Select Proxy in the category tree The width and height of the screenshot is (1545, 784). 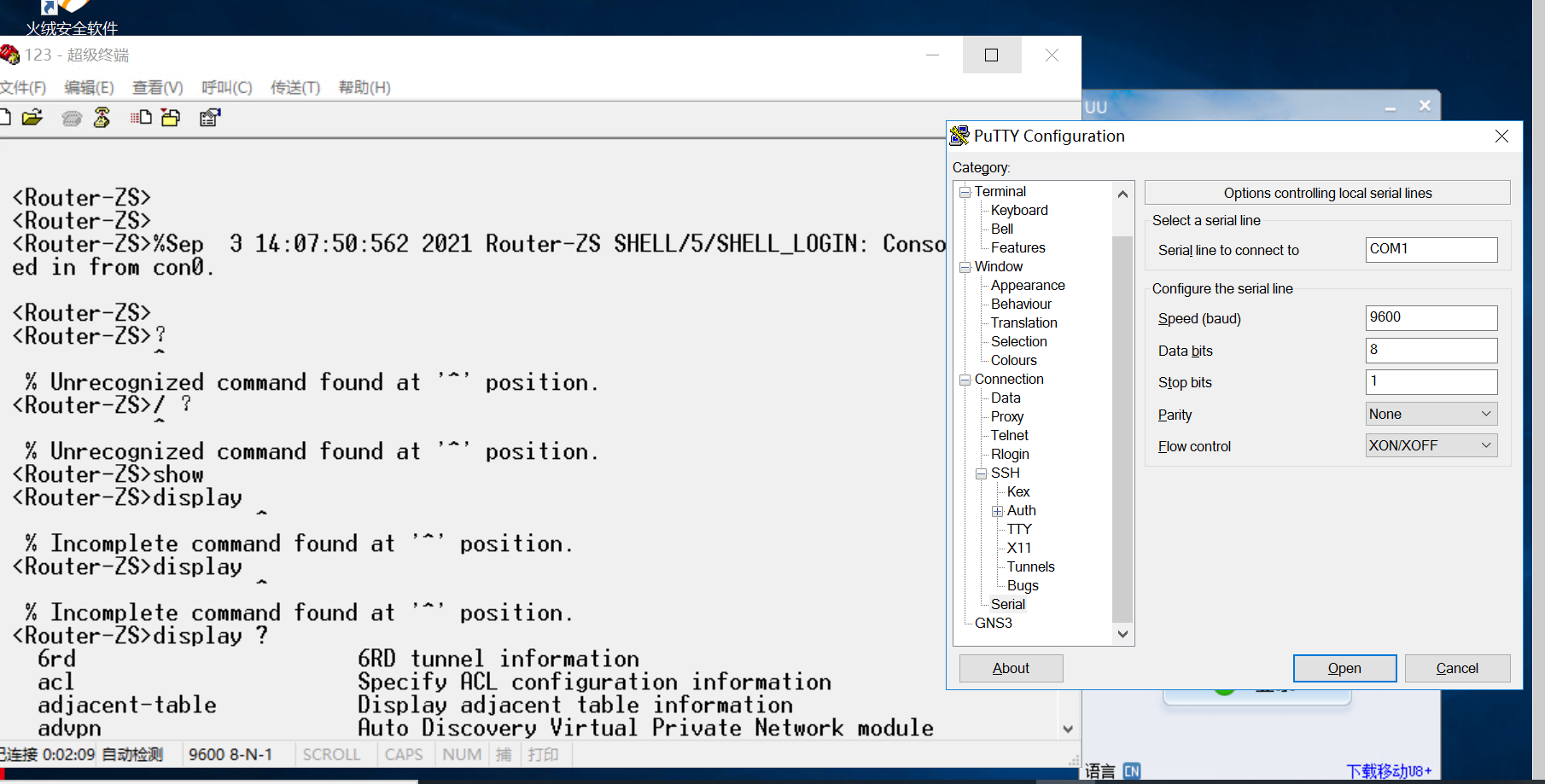point(1007,417)
